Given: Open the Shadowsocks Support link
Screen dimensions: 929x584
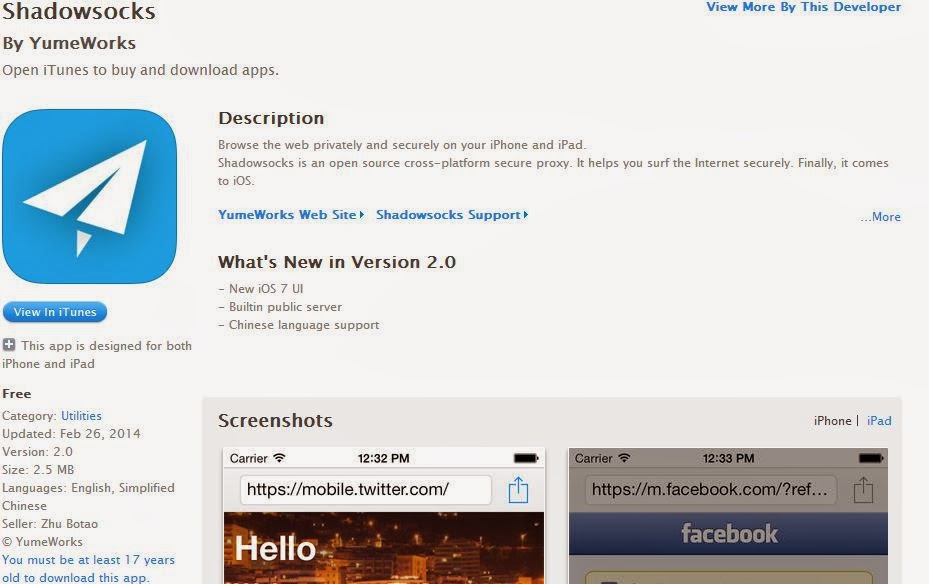Looking at the screenshot, I should pos(452,214).
